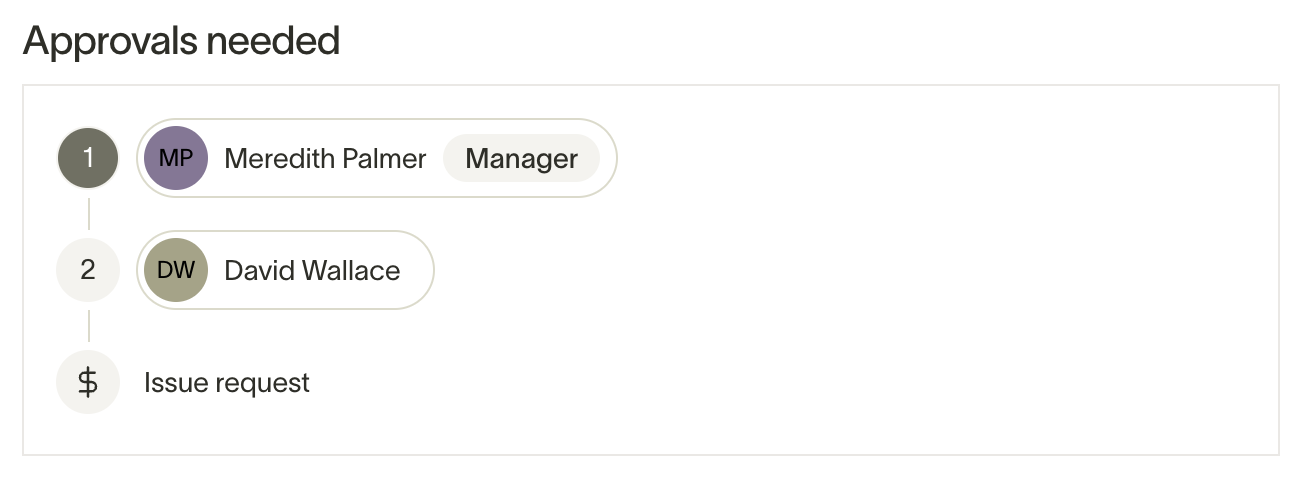This screenshot has height=486, width=1310.
Task: Select the dollar sign icon
Action: pos(88,382)
